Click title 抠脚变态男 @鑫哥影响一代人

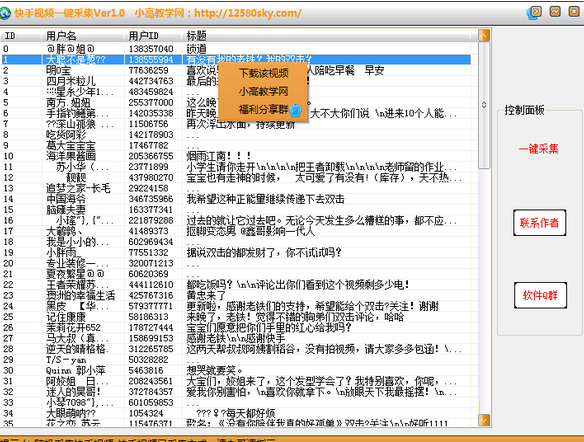point(251,231)
